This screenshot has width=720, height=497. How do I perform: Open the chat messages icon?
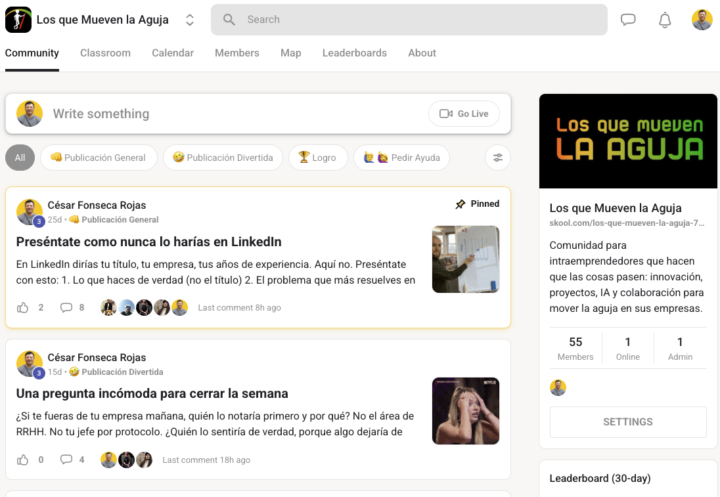point(628,19)
